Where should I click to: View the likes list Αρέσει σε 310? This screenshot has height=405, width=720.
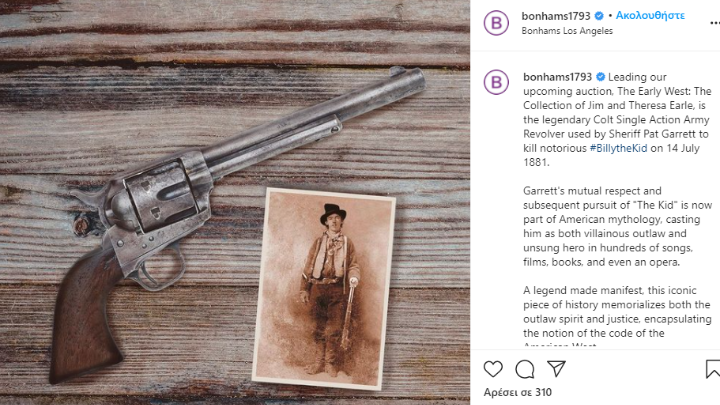(x=518, y=392)
